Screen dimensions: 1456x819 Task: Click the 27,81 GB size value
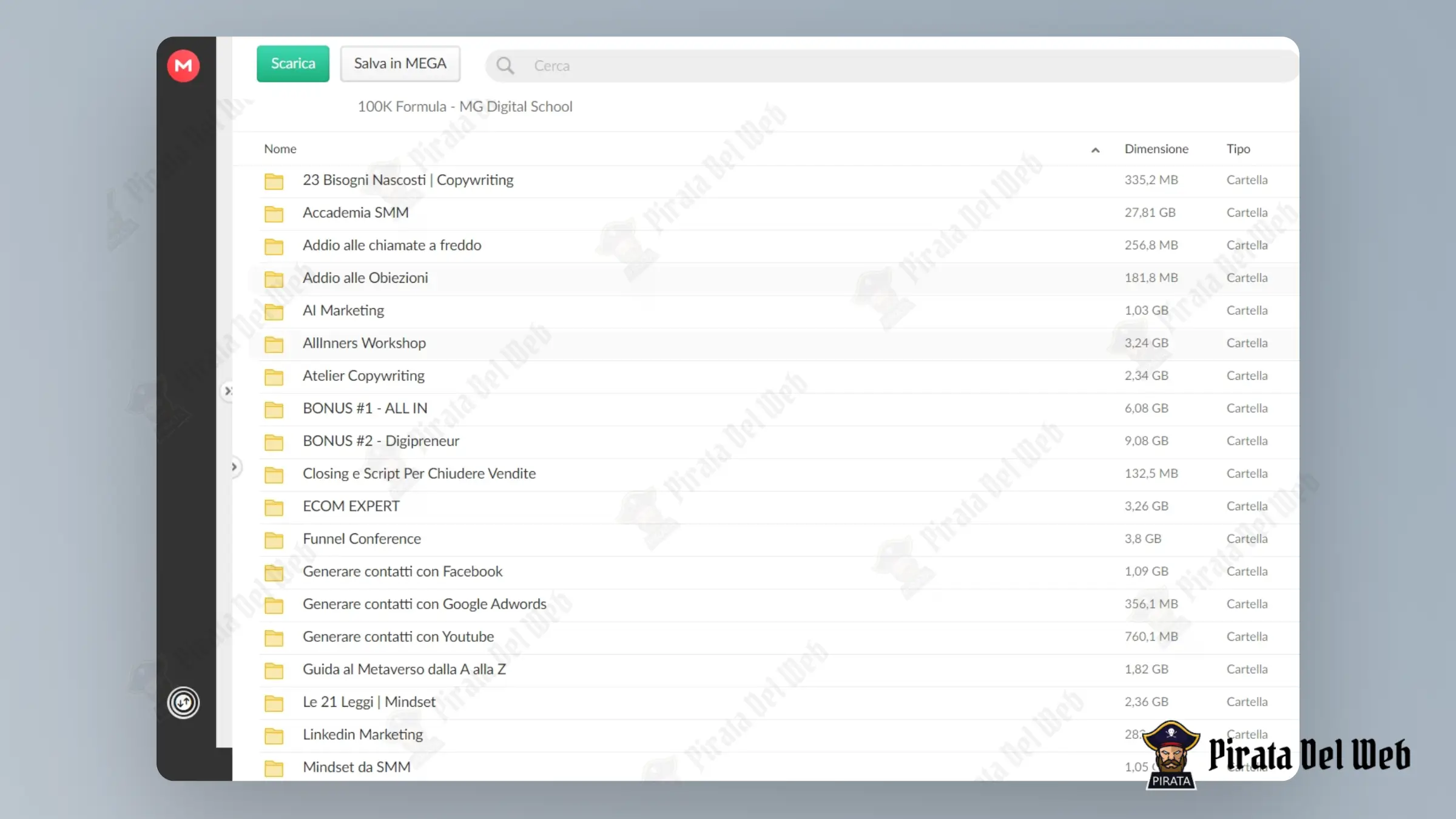pos(1150,212)
